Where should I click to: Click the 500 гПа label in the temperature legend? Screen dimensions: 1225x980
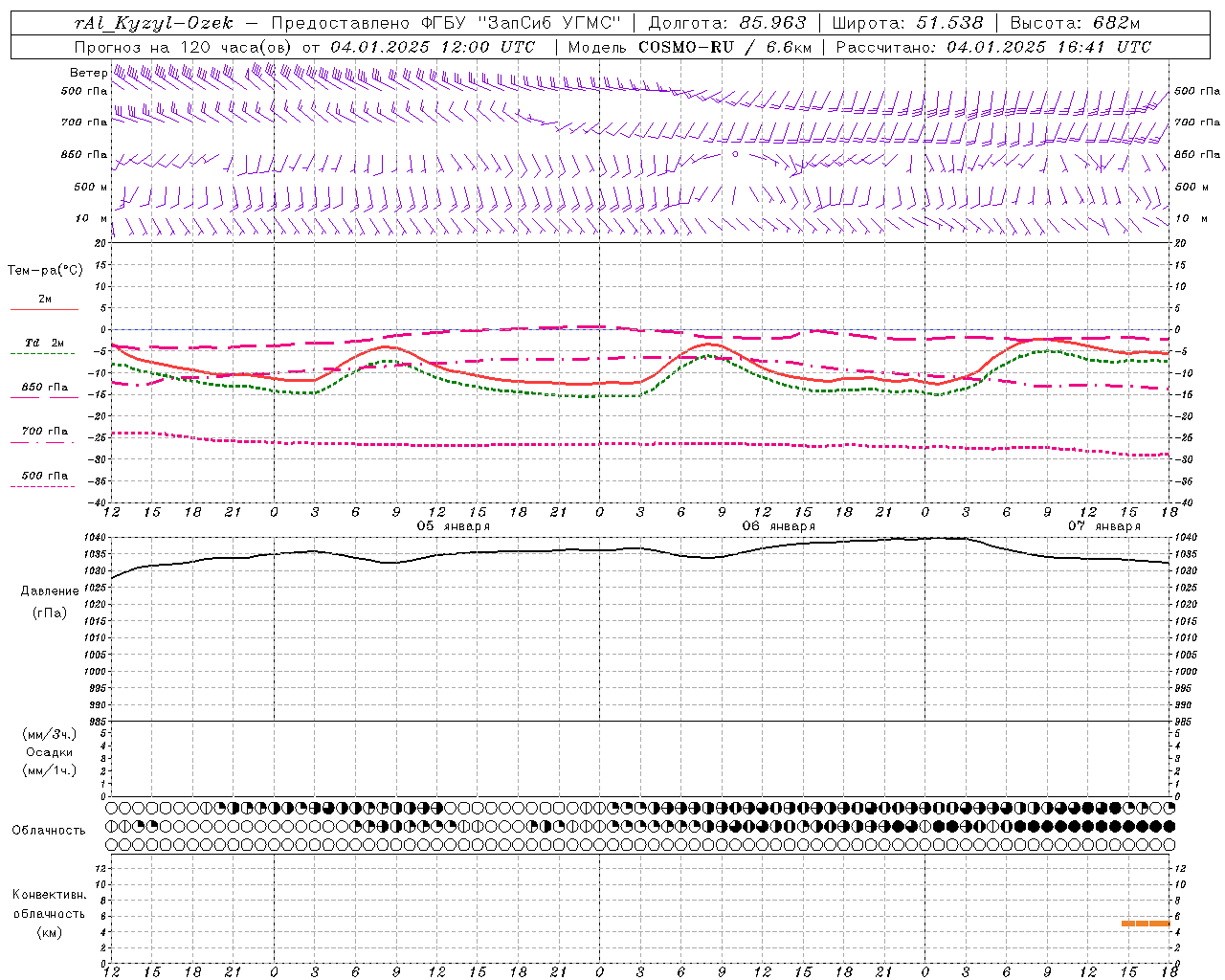(x=45, y=476)
